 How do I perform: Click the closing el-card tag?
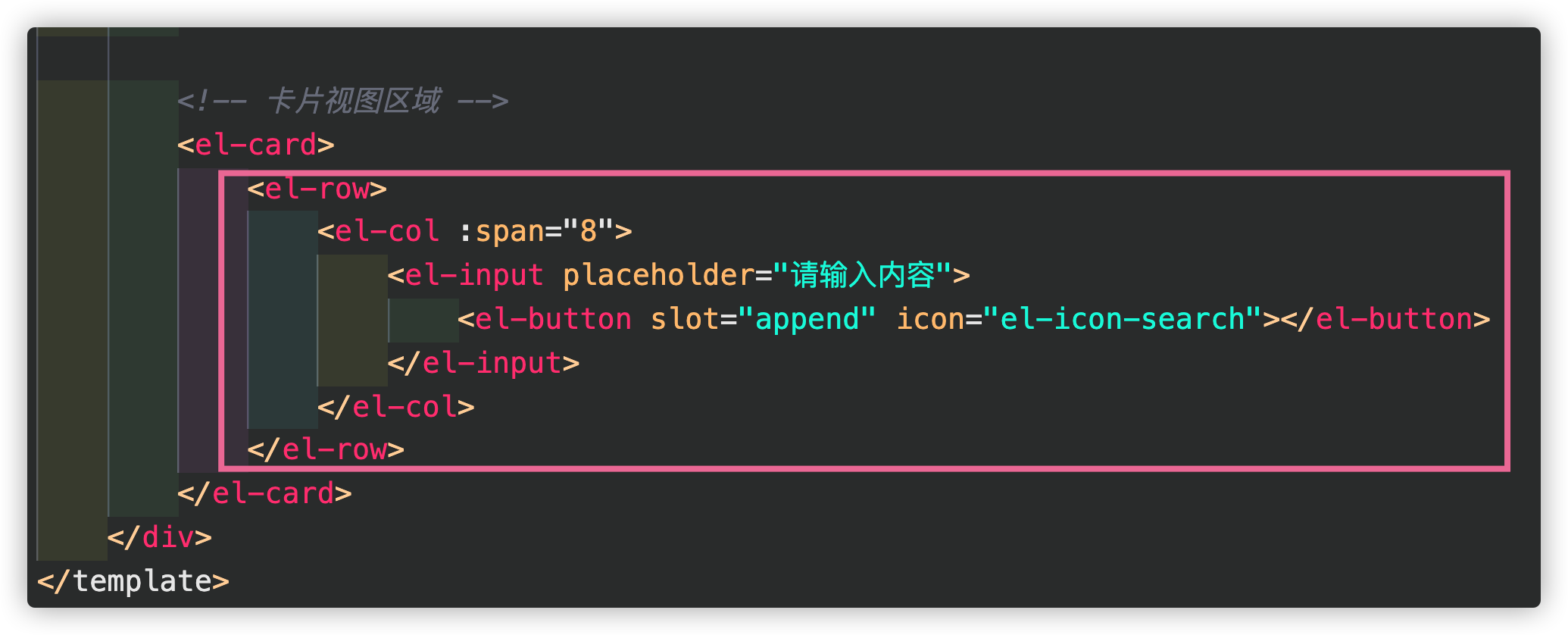[264, 493]
